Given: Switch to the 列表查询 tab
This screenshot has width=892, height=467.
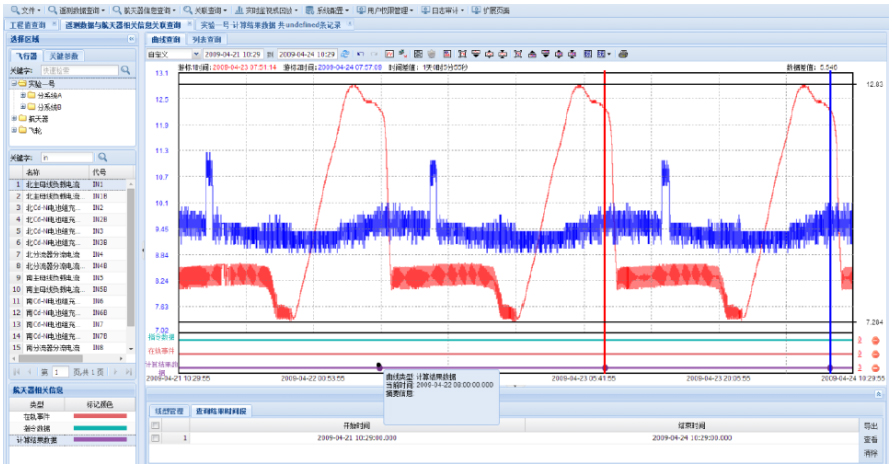Looking at the screenshot, I should point(205,39).
